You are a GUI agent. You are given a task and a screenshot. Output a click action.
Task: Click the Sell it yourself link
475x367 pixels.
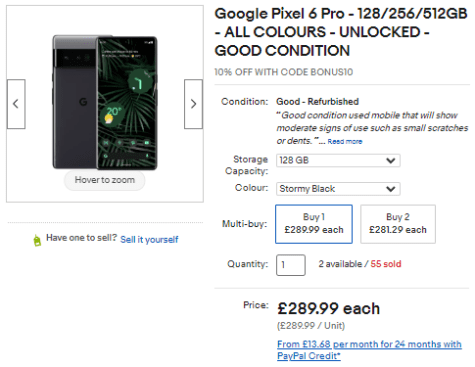click(149, 240)
